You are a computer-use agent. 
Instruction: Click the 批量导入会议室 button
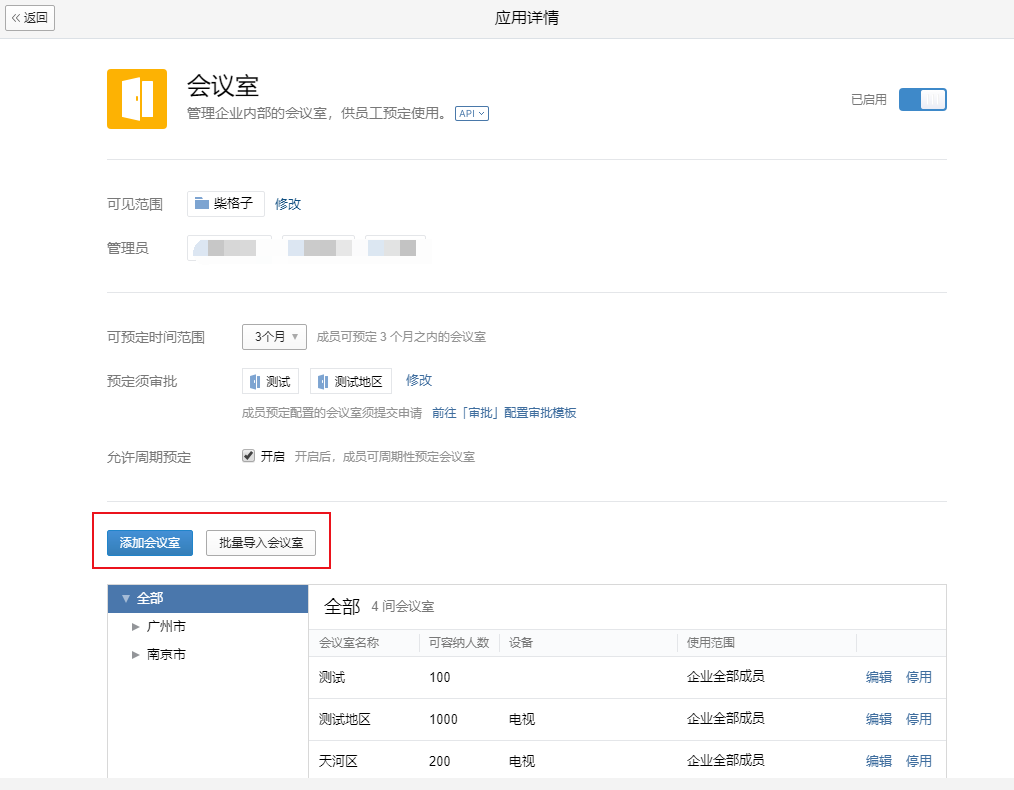pos(261,542)
